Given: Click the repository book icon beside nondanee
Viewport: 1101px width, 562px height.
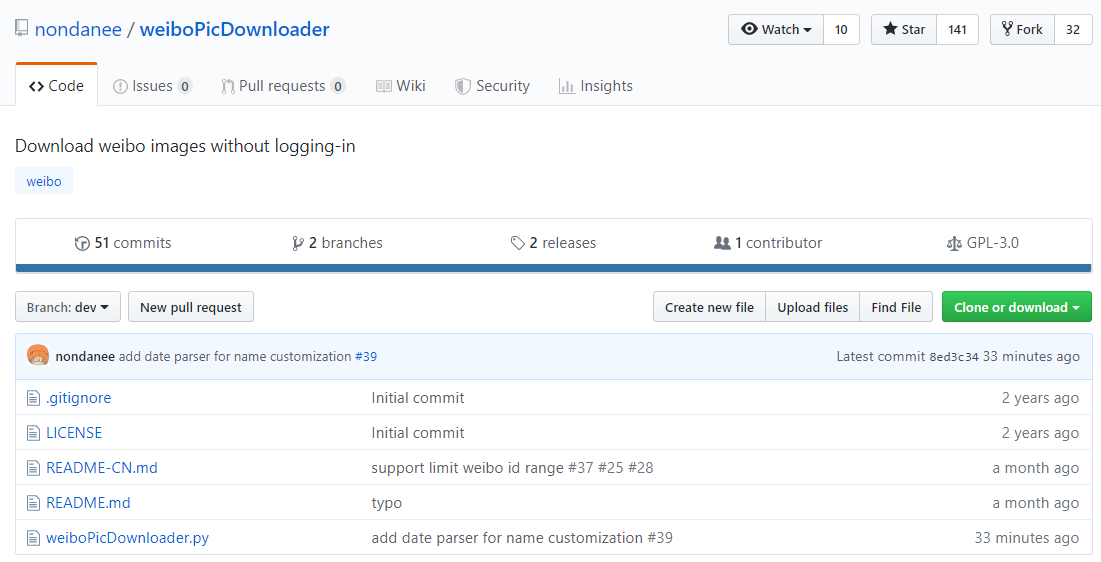Looking at the screenshot, I should (x=22, y=29).
